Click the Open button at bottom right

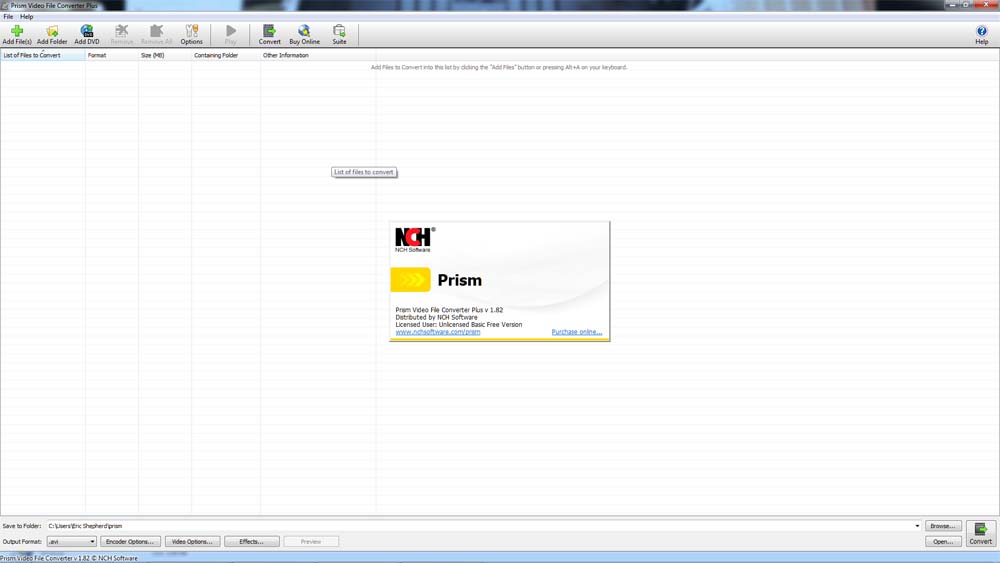(x=943, y=541)
